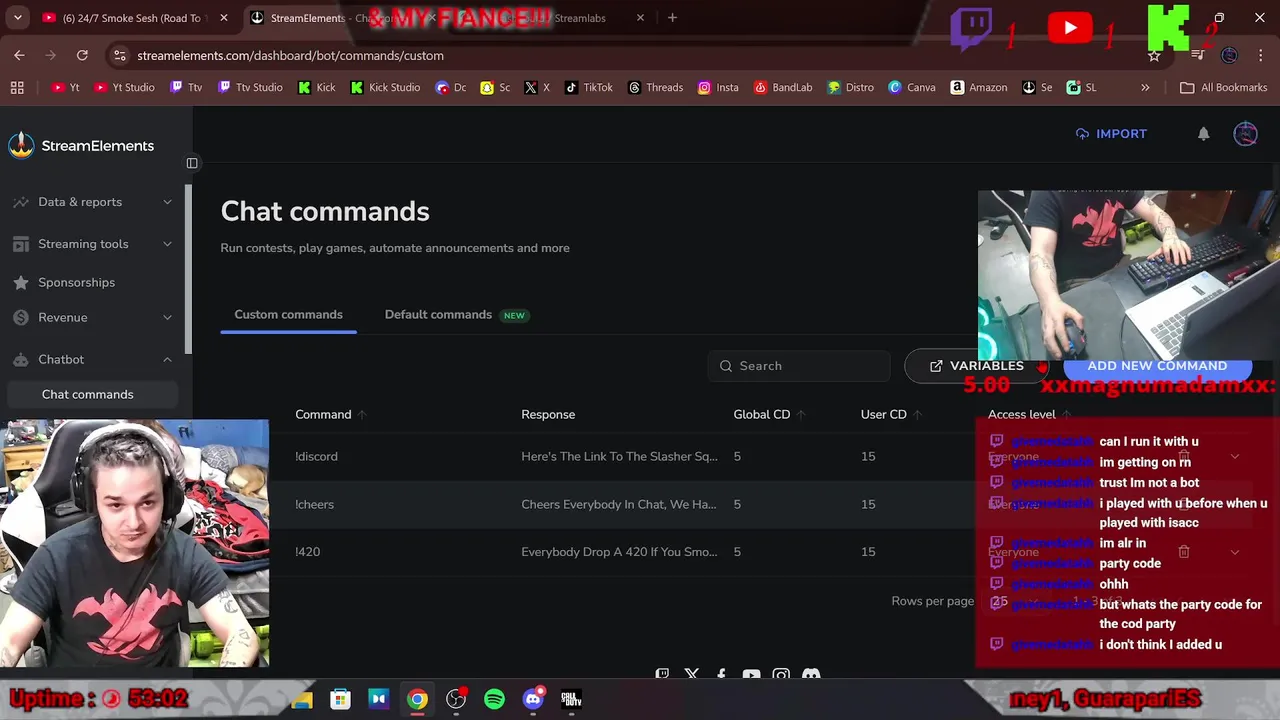The image size is (1280, 720).
Task: Open the Facebook footer icon
Action: click(x=721, y=675)
